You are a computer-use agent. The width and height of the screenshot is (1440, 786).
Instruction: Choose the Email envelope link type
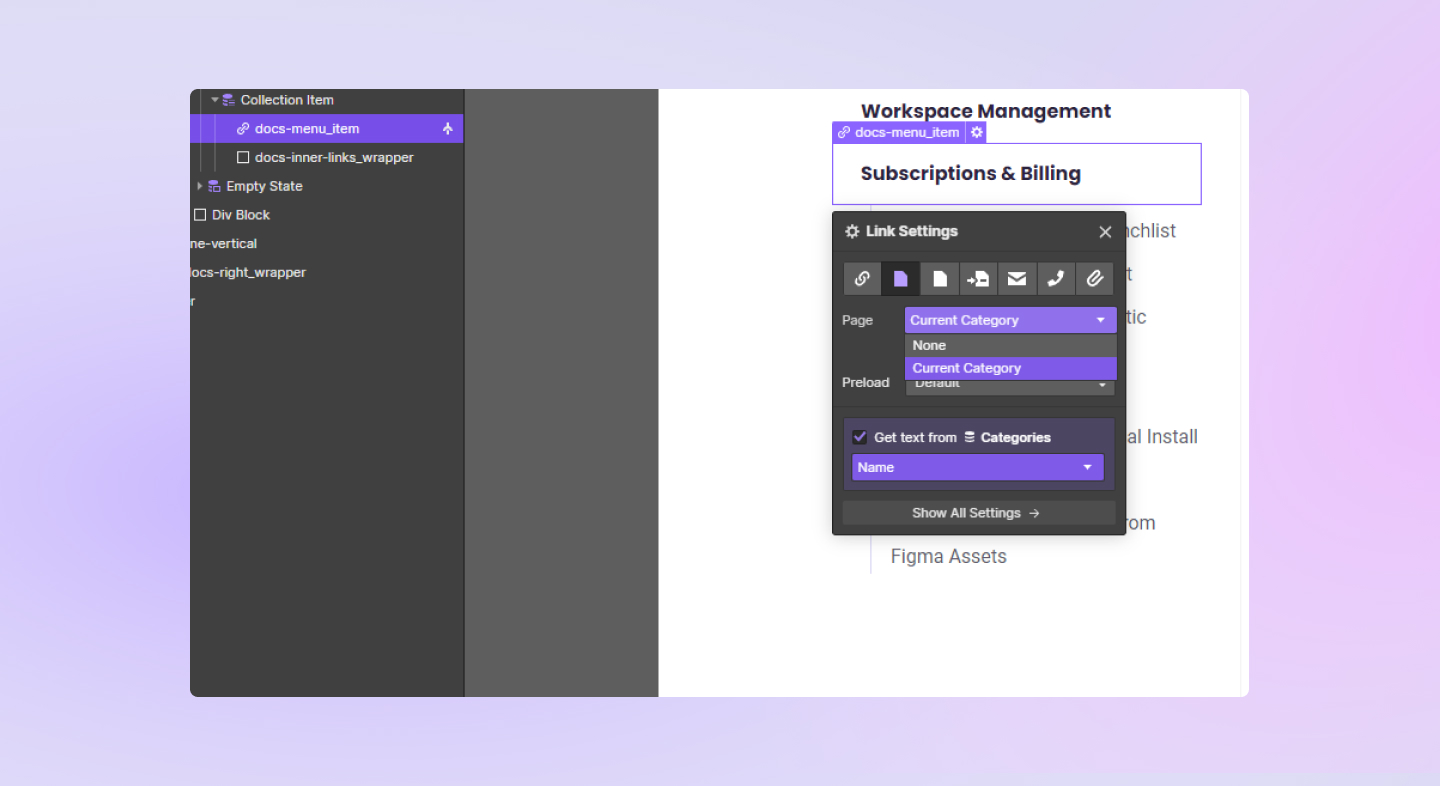pyautogui.click(x=1017, y=278)
